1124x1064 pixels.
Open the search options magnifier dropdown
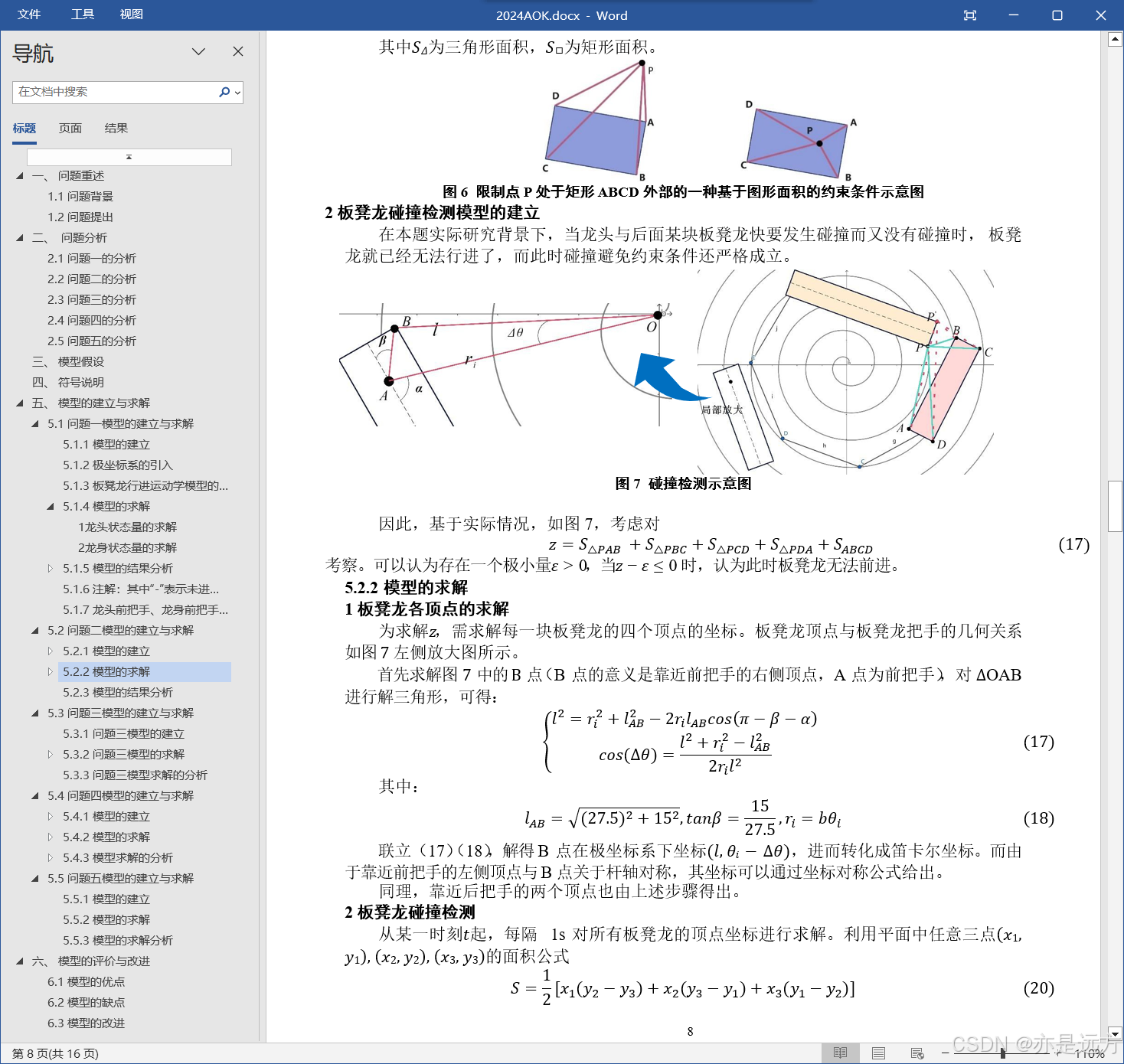[x=230, y=92]
